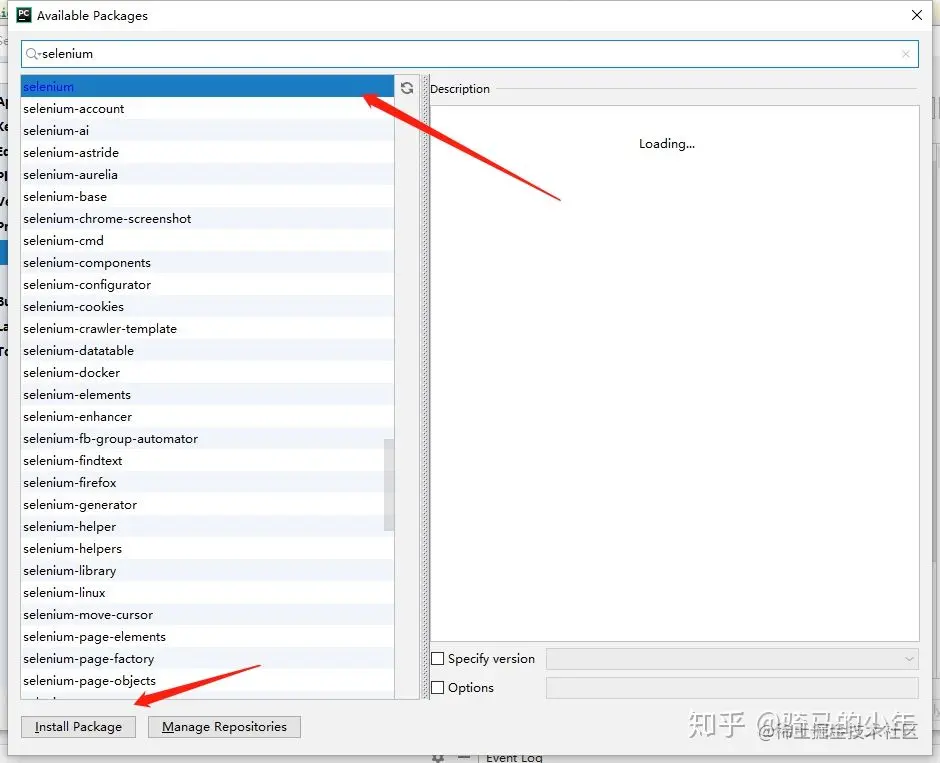Select selenium-configurator package
Image resolution: width=940 pixels, height=763 pixels.
pyautogui.click(x=207, y=285)
